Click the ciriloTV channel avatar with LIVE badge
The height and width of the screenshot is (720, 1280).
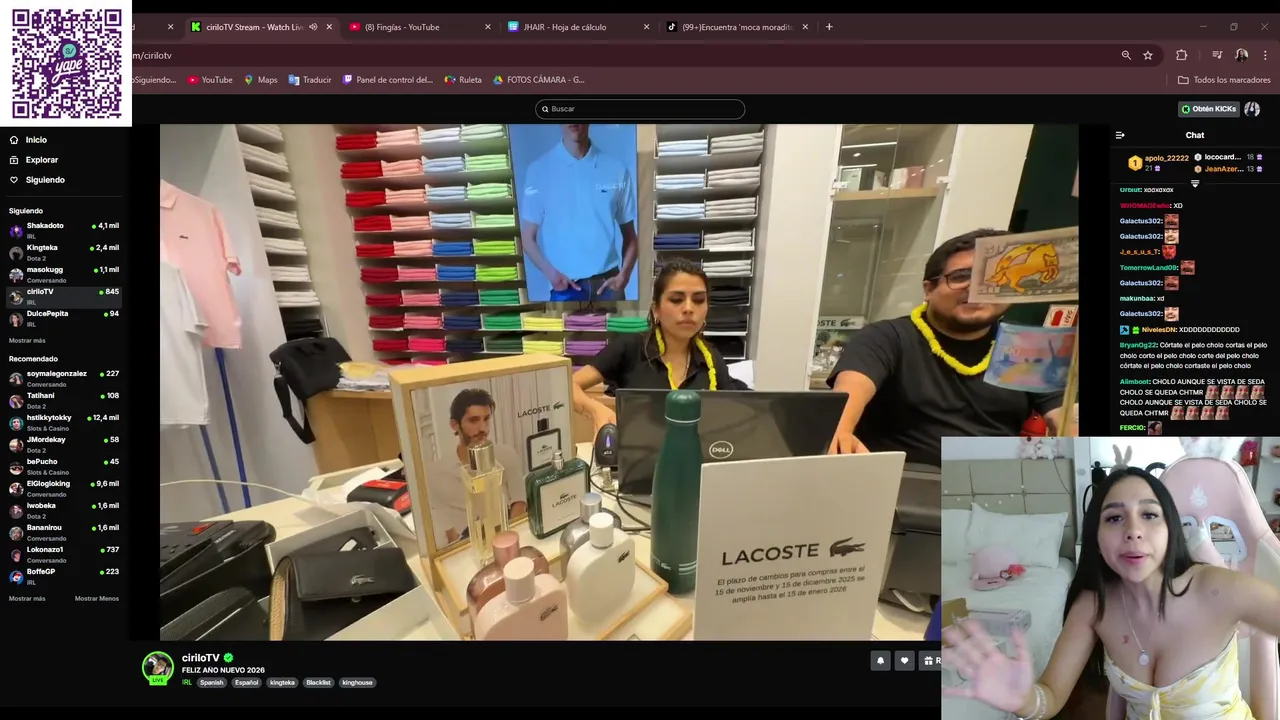[157, 668]
